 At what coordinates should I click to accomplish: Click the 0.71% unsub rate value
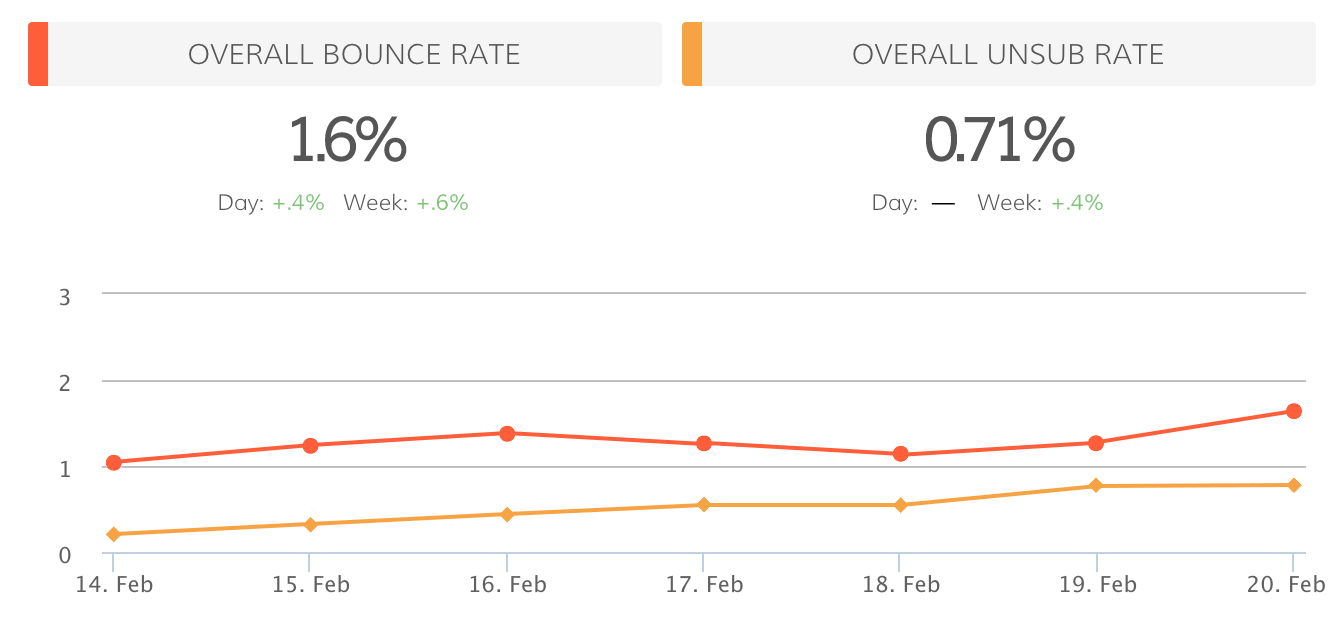pyautogui.click(x=999, y=140)
